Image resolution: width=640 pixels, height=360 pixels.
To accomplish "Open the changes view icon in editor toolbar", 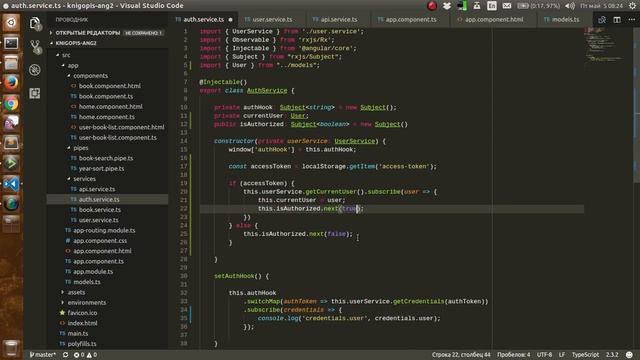I will 602,20.
